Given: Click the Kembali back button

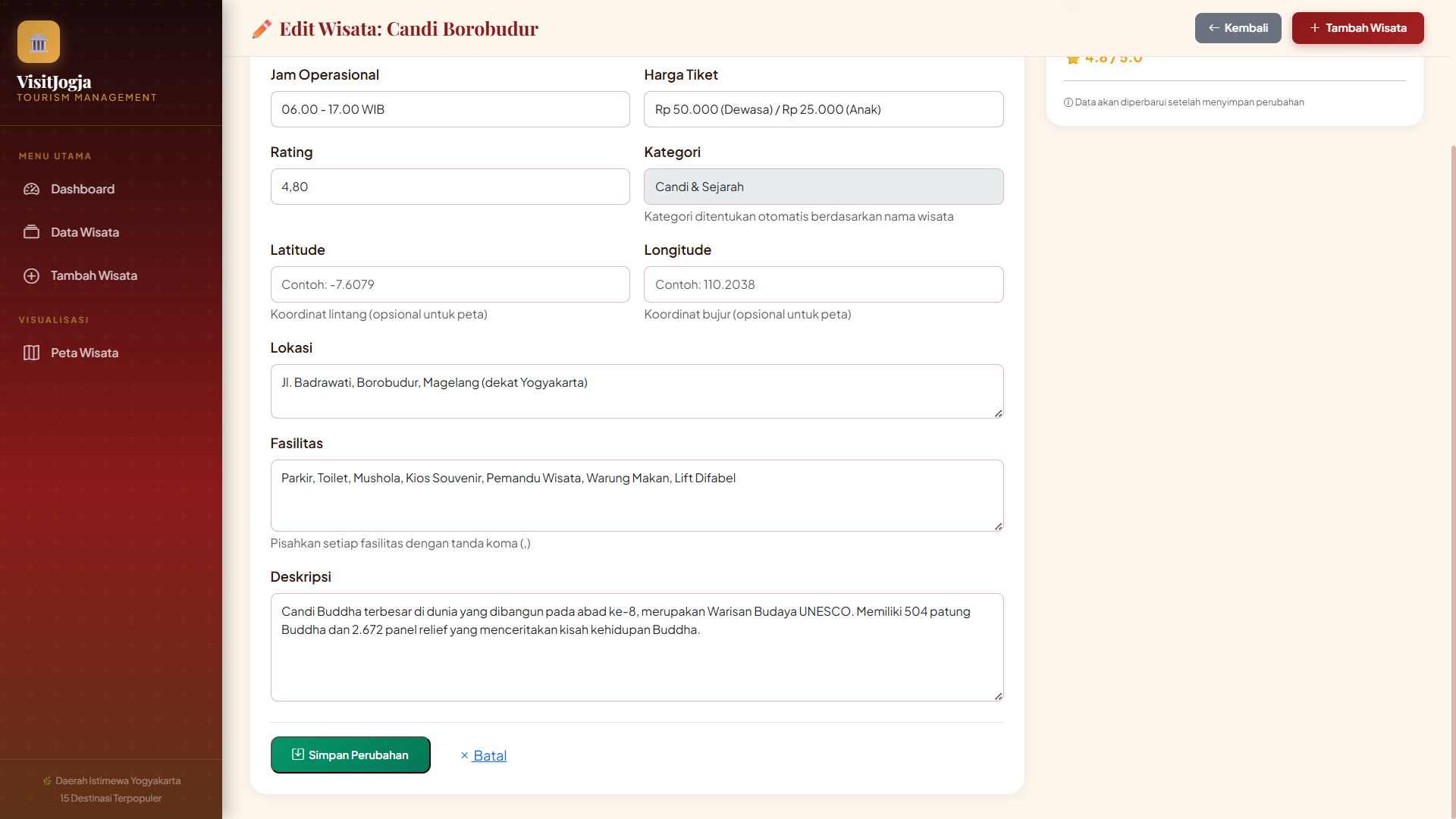Looking at the screenshot, I should [1238, 28].
